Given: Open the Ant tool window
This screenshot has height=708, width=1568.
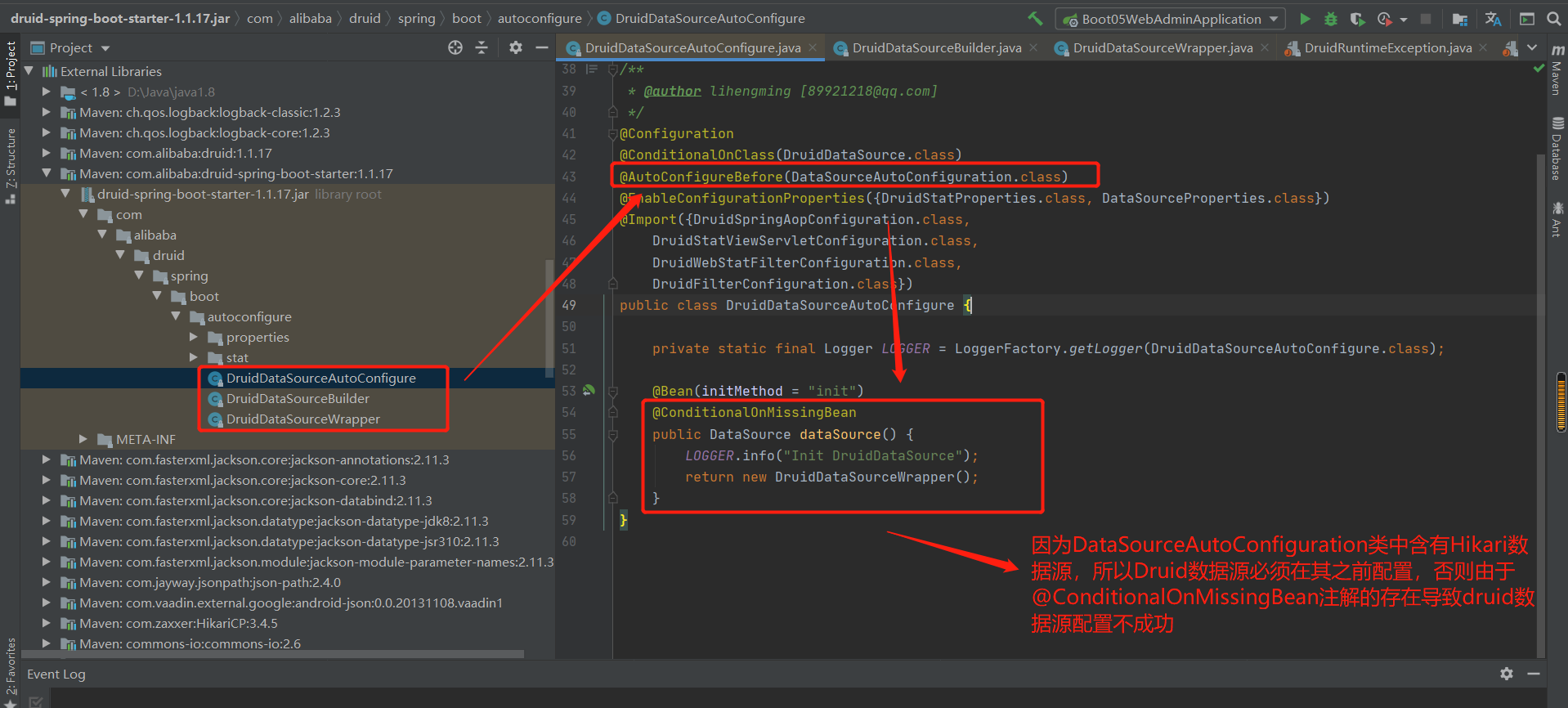Looking at the screenshot, I should click(x=1557, y=219).
